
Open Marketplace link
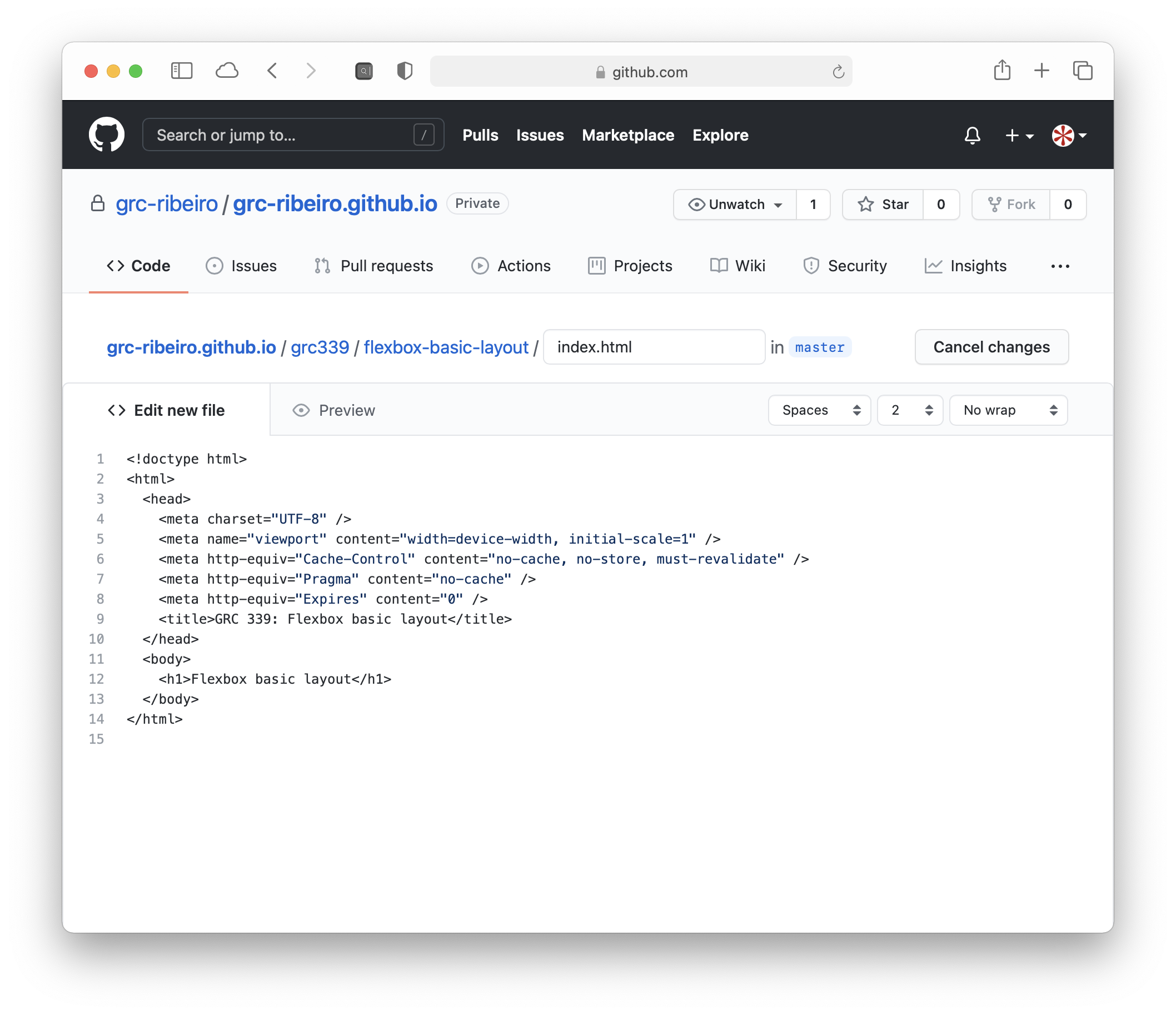tap(627, 135)
